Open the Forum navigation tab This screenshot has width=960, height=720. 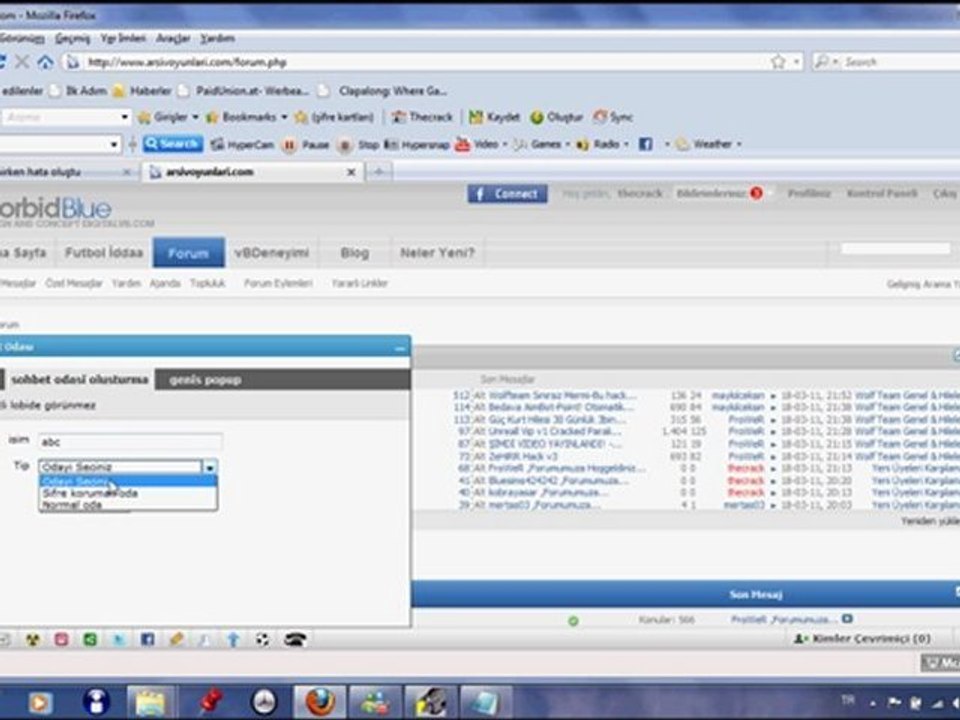[x=189, y=253]
